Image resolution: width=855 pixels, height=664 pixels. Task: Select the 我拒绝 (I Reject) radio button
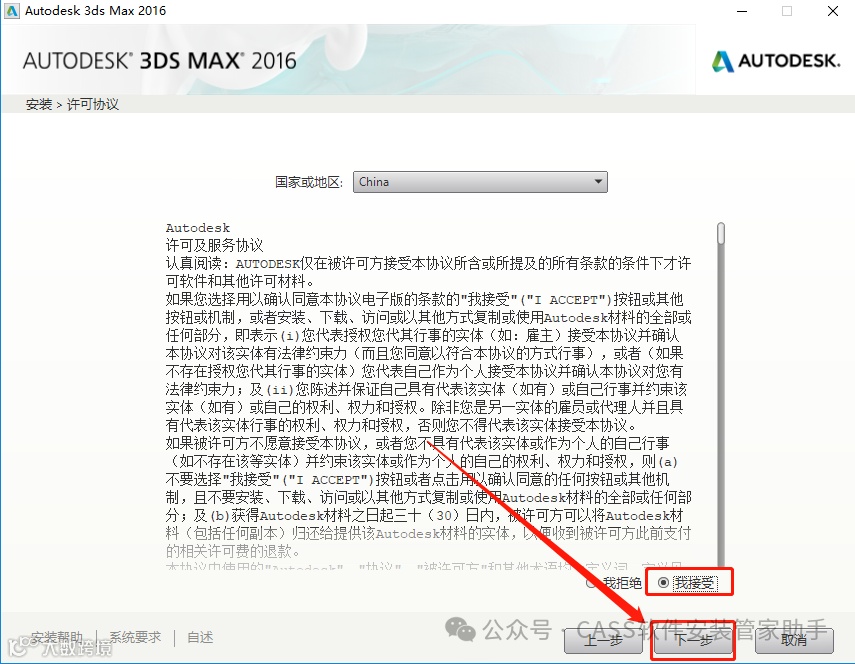591,583
